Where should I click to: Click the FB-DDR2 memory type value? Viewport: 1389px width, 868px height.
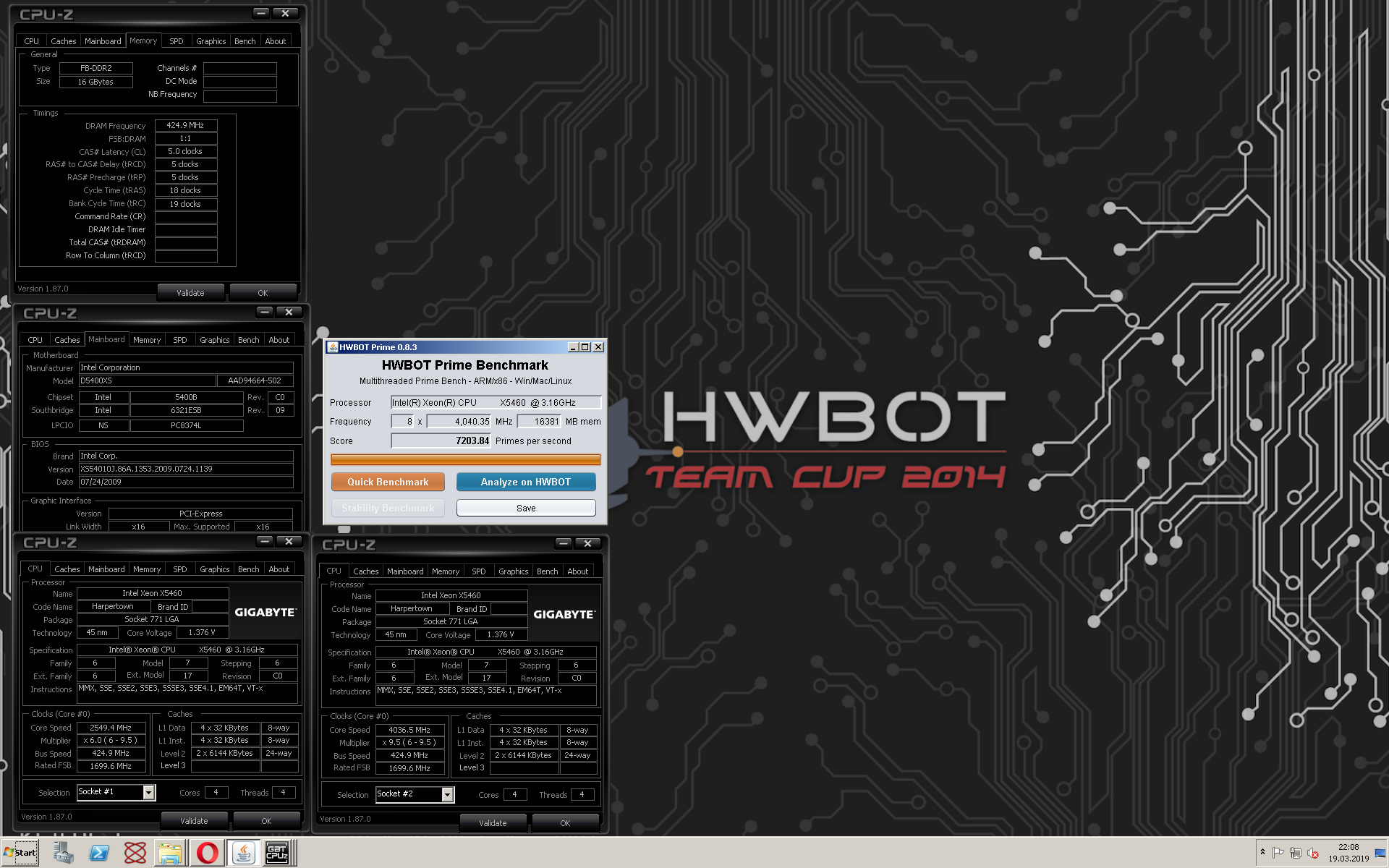[x=95, y=68]
